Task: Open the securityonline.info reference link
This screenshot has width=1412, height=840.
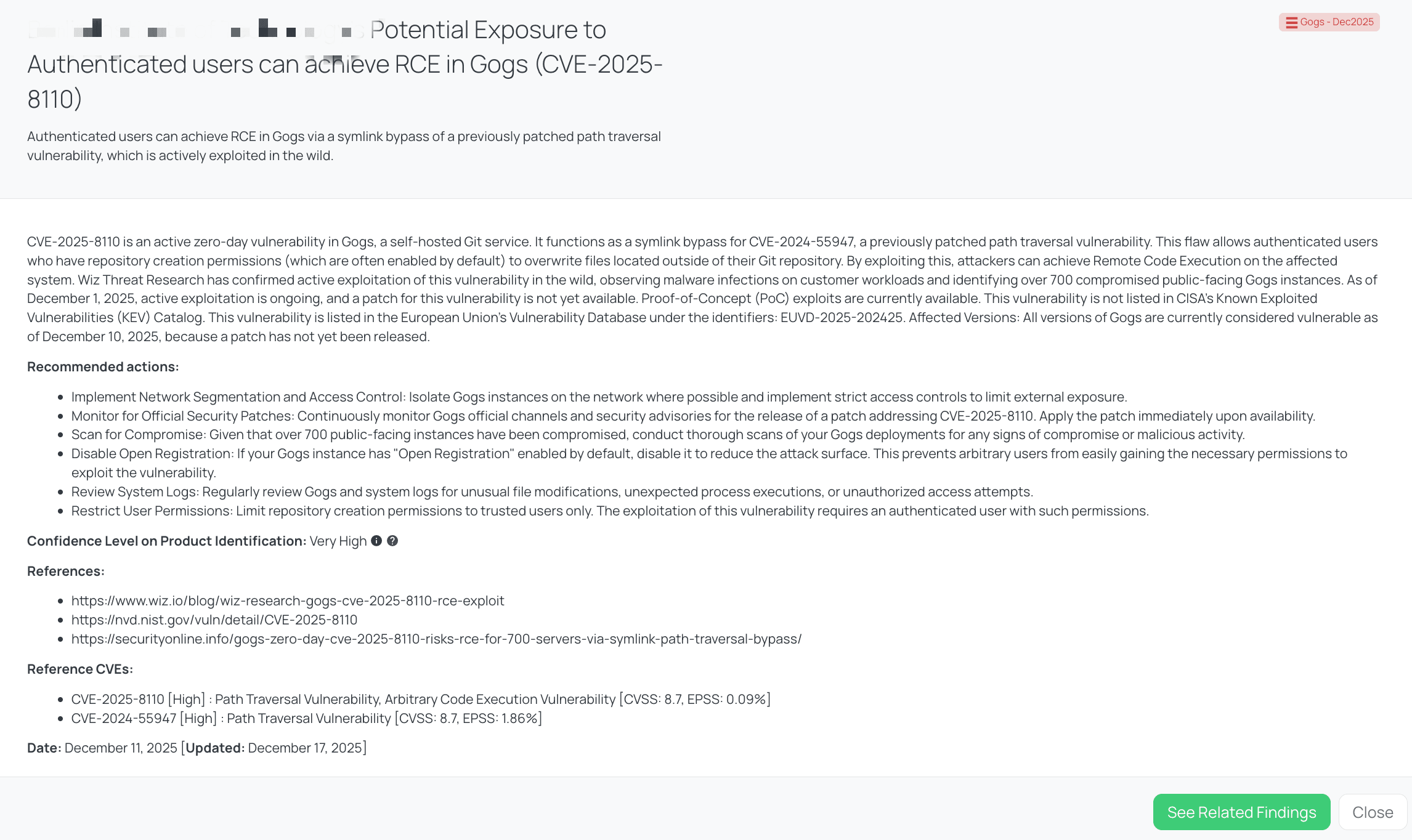Action: (x=436, y=639)
